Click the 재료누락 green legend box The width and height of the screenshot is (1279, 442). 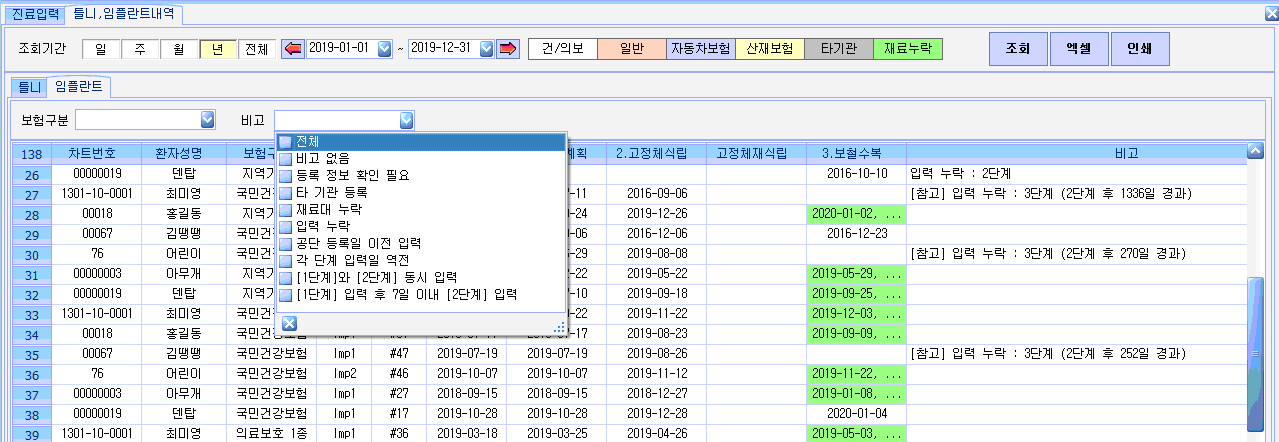[908, 49]
